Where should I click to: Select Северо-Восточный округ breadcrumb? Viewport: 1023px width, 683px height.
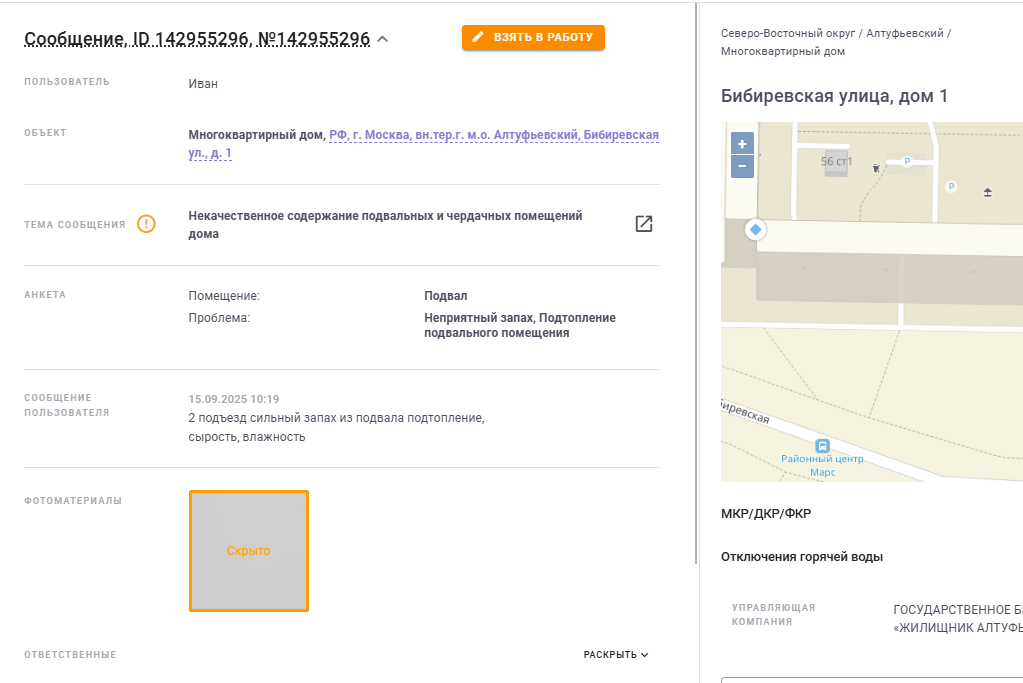coord(787,33)
